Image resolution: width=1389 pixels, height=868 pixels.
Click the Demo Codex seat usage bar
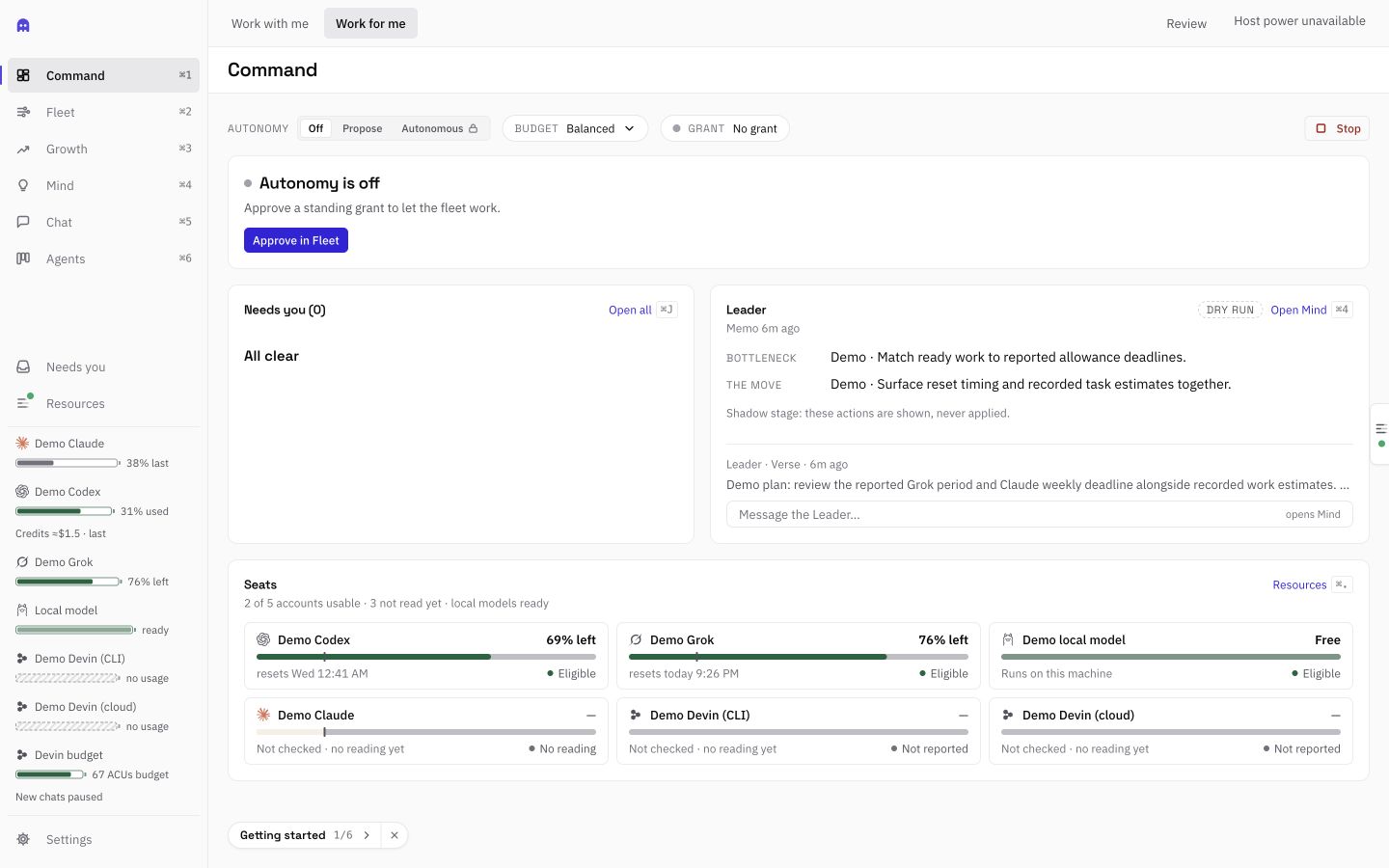tap(426, 657)
